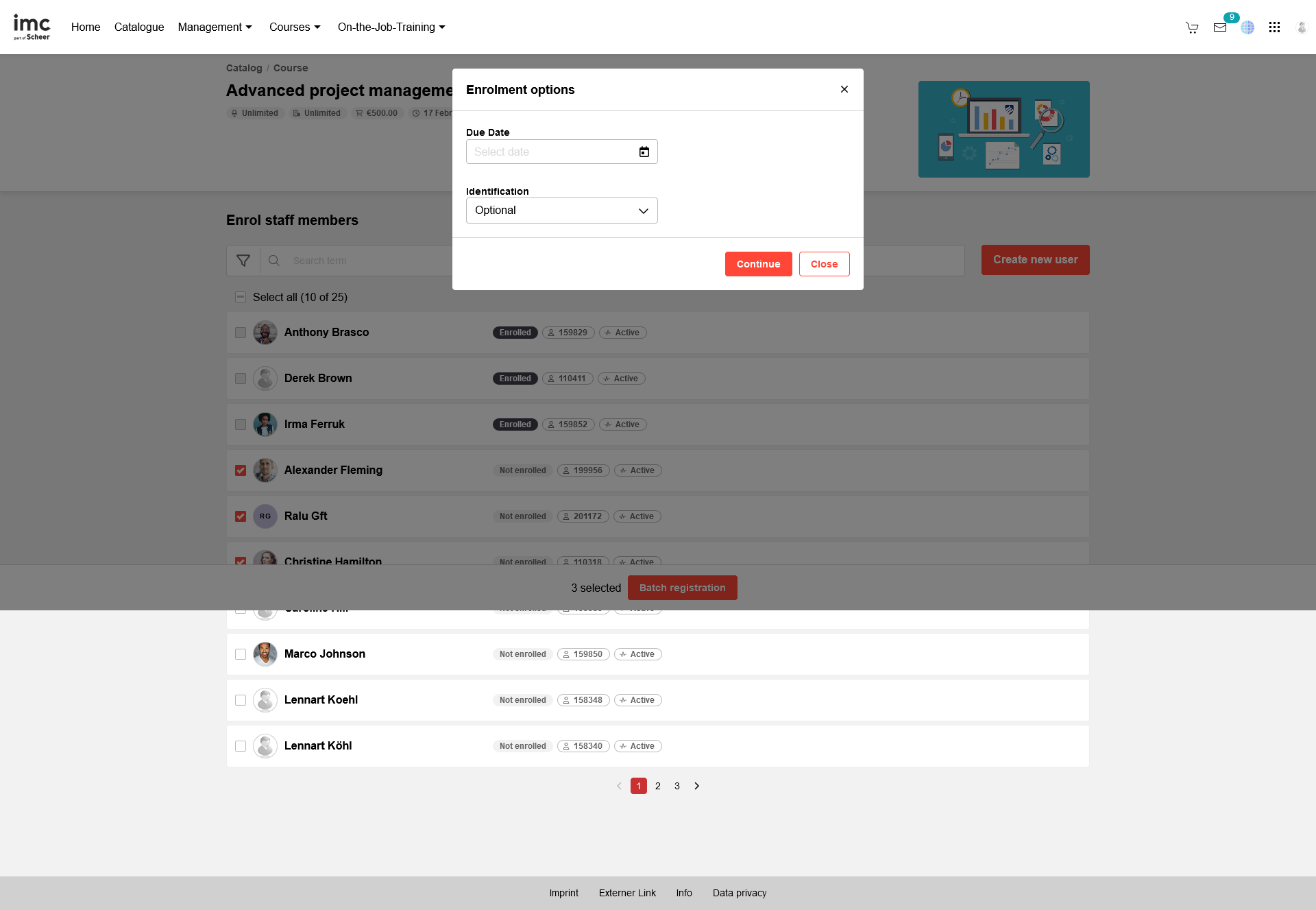Check the checkbox for Marco Johnson

(241, 654)
